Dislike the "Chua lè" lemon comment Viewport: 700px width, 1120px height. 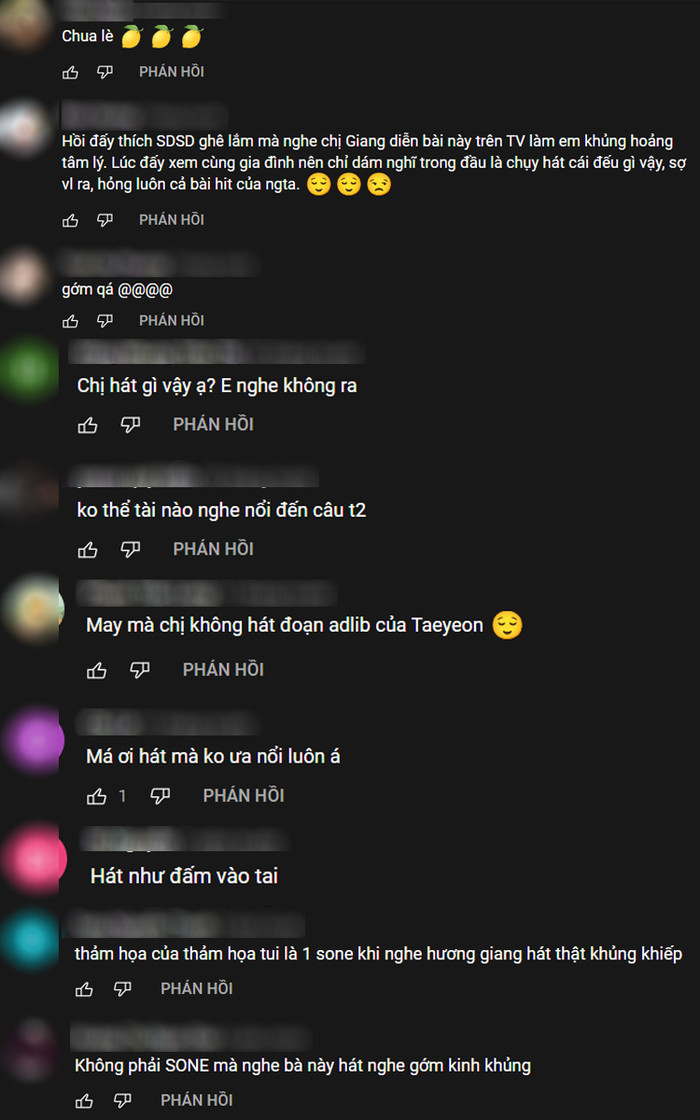tap(105, 72)
